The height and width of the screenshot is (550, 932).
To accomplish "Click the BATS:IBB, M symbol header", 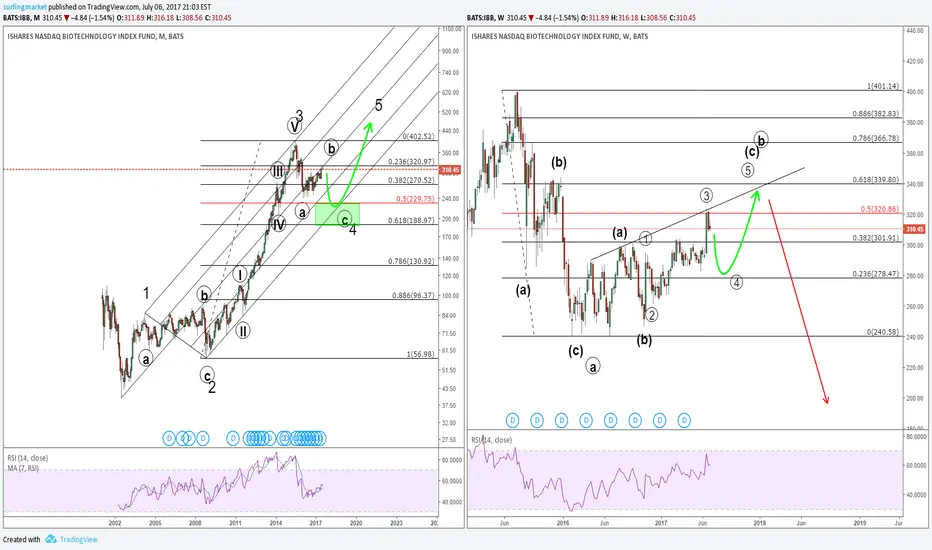I will coord(21,18).
